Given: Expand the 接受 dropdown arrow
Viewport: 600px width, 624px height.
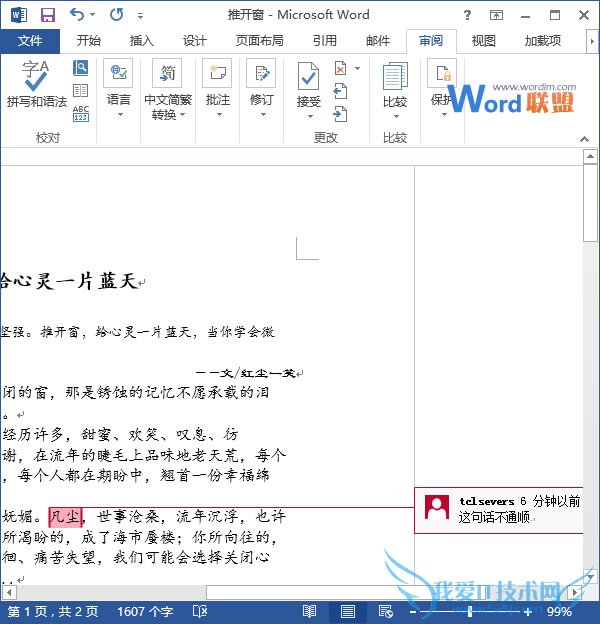Looking at the screenshot, I should click(311, 117).
